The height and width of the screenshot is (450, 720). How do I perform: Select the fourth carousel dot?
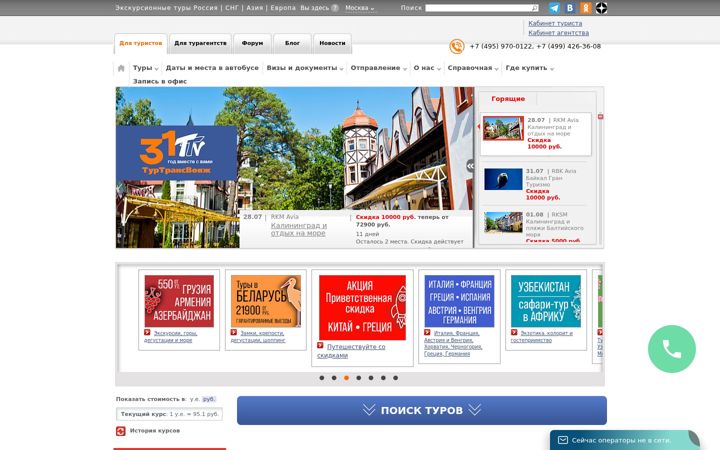[359, 378]
